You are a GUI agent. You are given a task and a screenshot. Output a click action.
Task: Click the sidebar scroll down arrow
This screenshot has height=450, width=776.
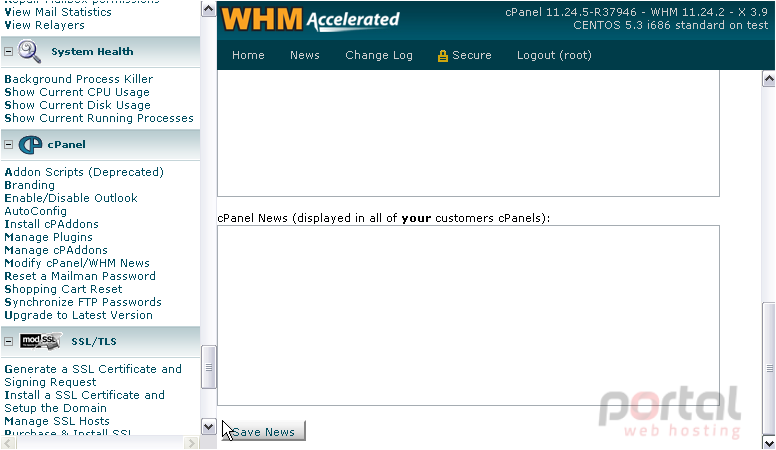click(208, 426)
